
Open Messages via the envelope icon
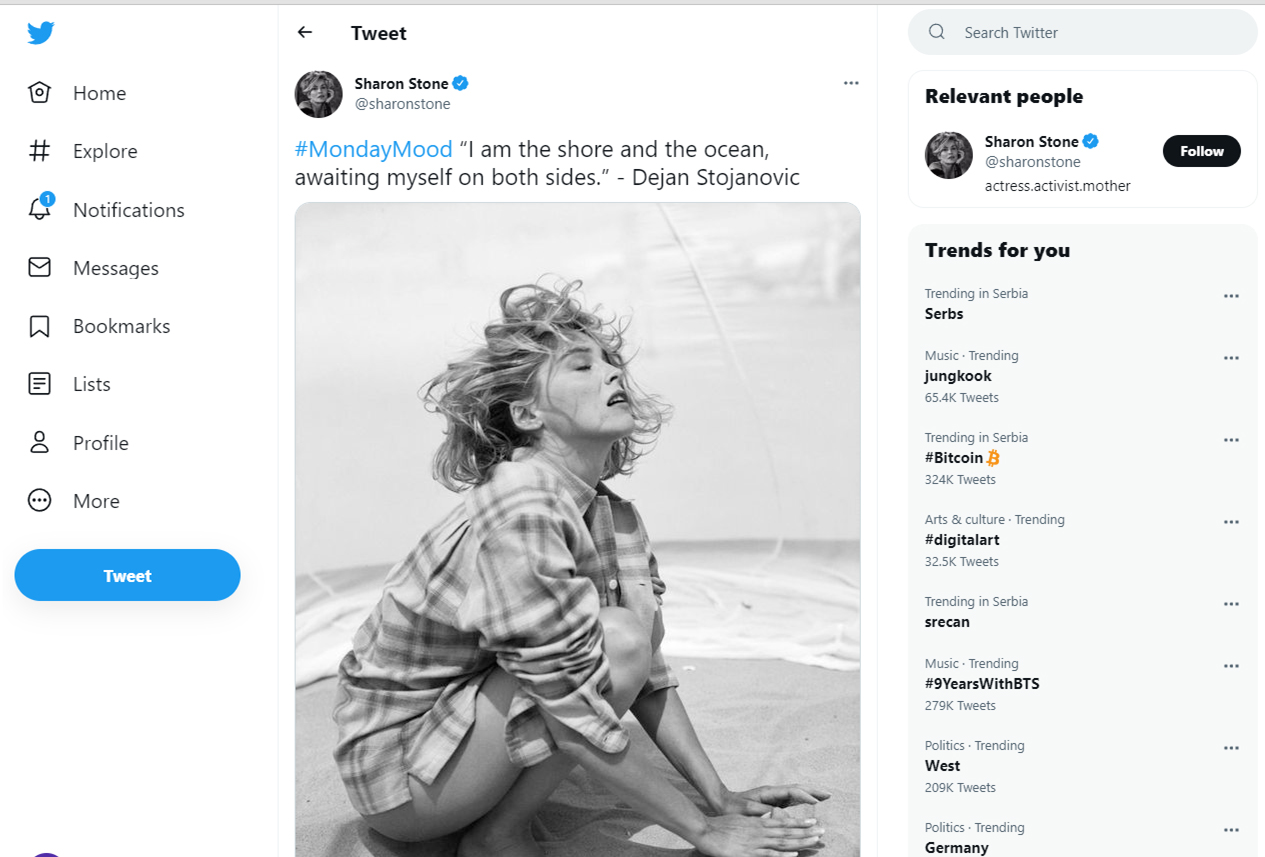click(x=39, y=268)
